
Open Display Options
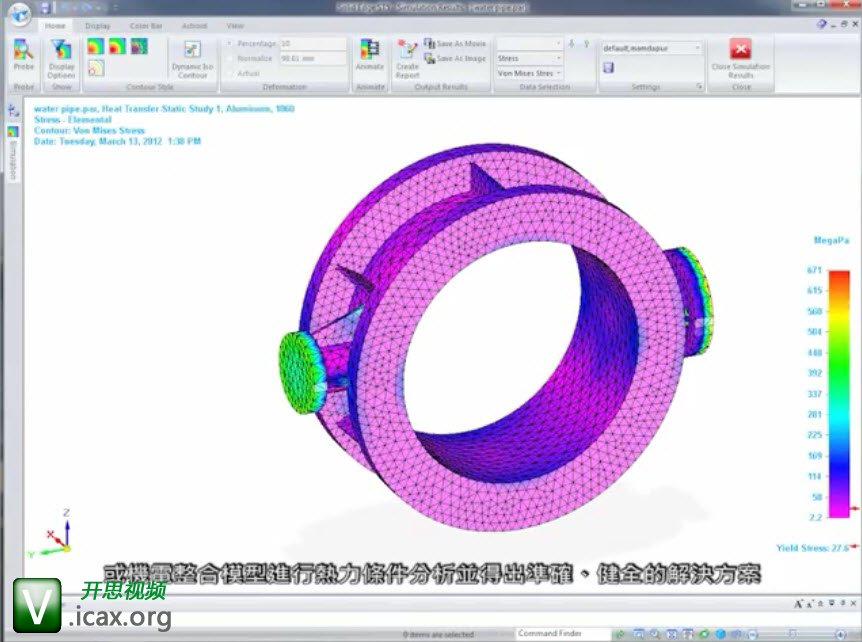[x=61, y=58]
